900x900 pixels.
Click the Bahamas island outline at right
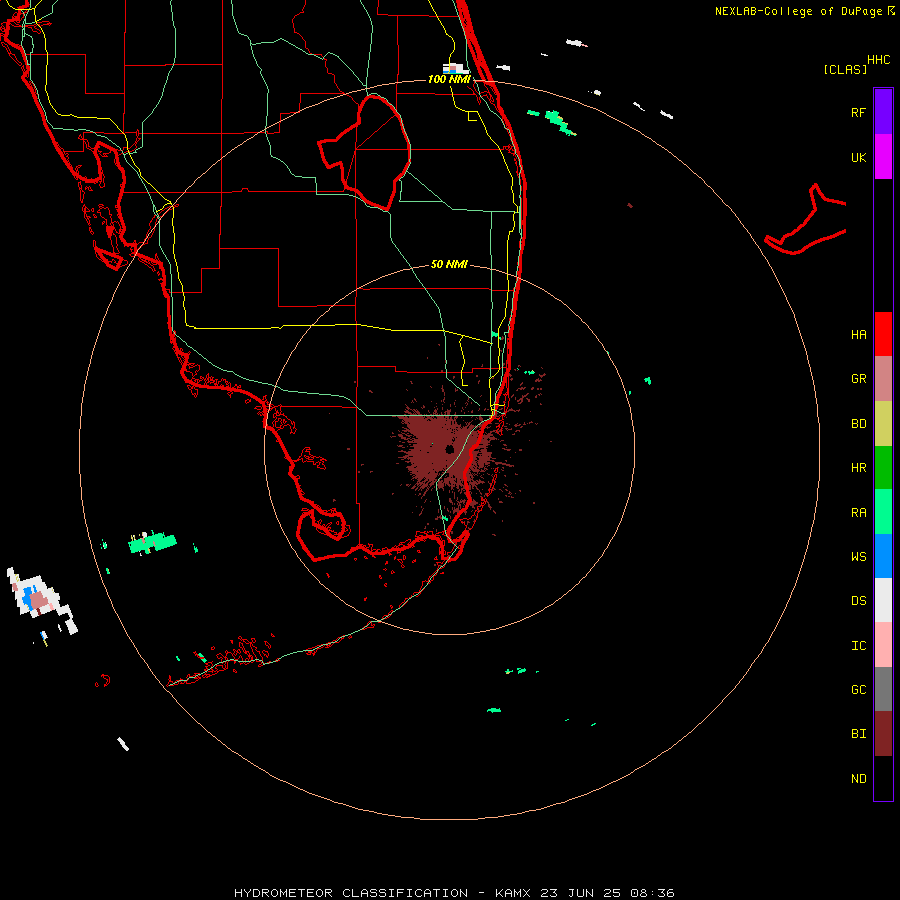(x=805, y=221)
